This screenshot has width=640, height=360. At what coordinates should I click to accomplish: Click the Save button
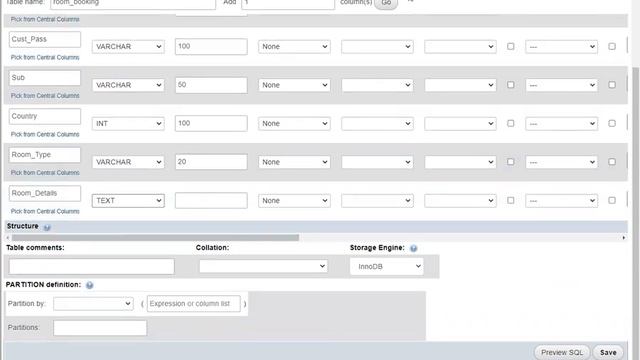pos(608,352)
